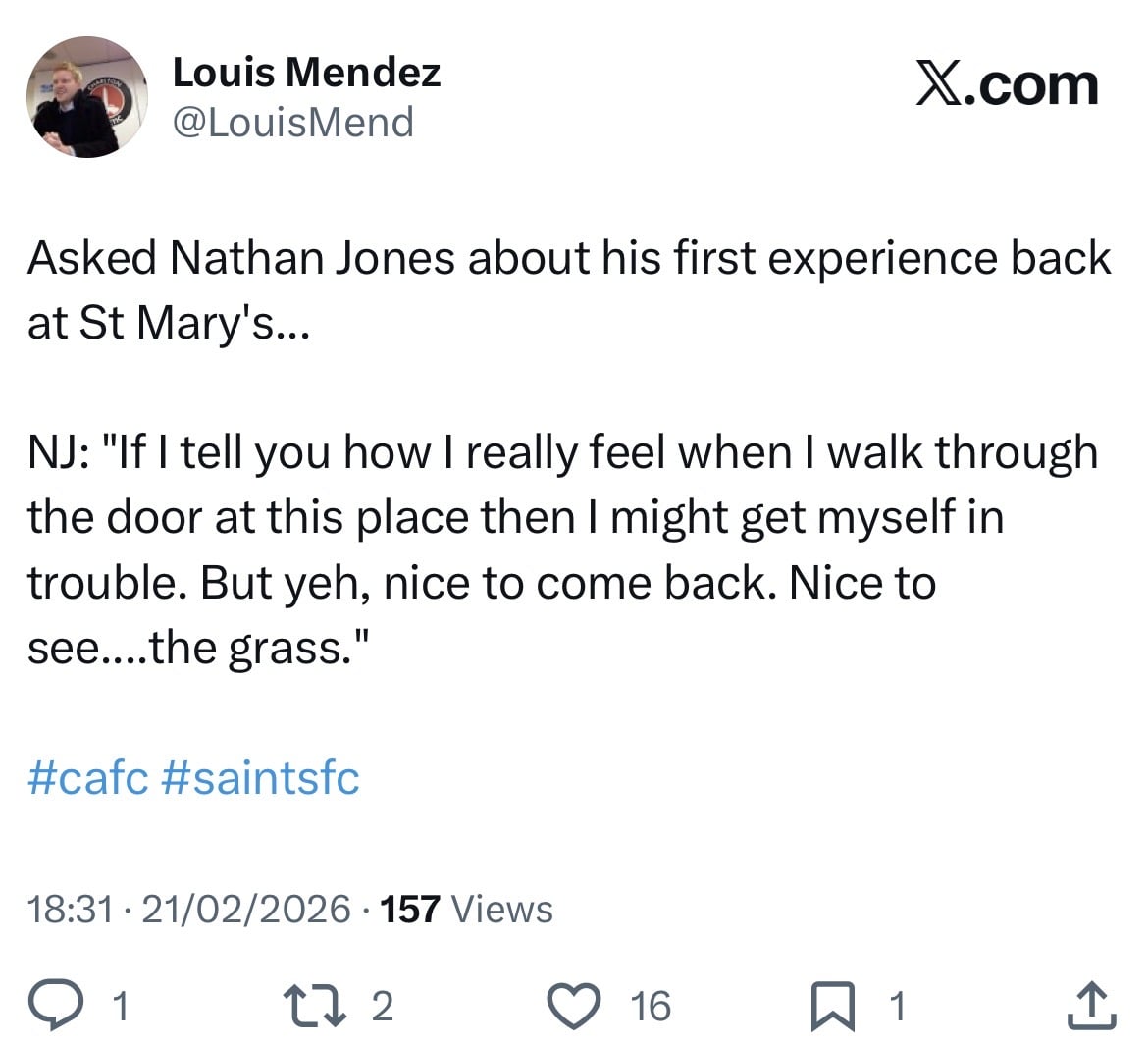This screenshot has width=1148, height=1043.
Task: View the 157 Views count
Action: [466, 909]
